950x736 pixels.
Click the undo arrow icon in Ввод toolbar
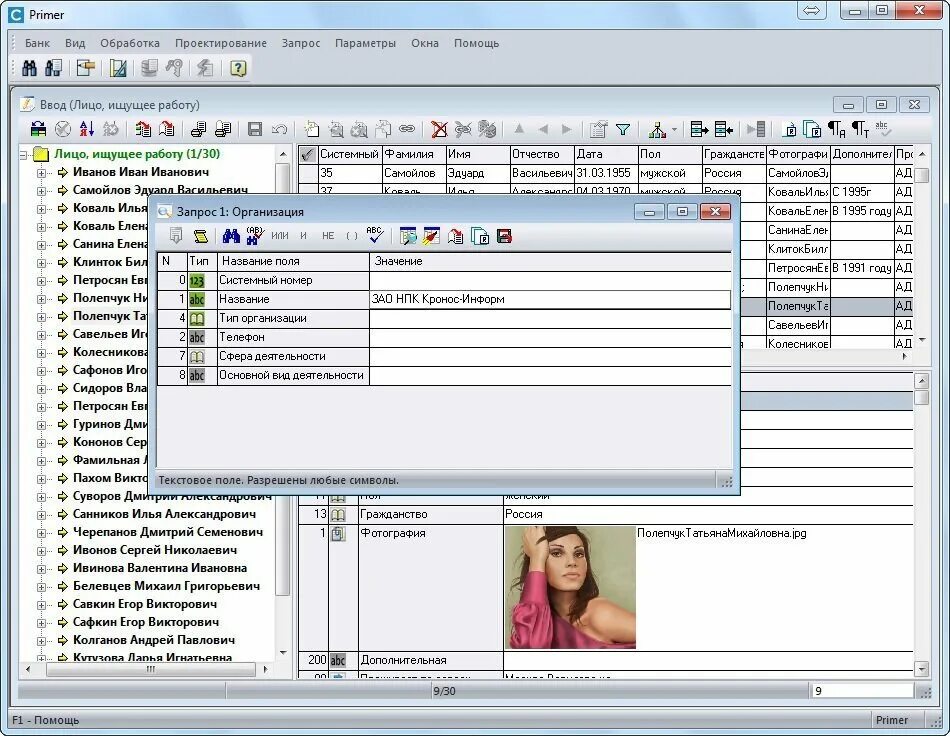coord(279,129)
